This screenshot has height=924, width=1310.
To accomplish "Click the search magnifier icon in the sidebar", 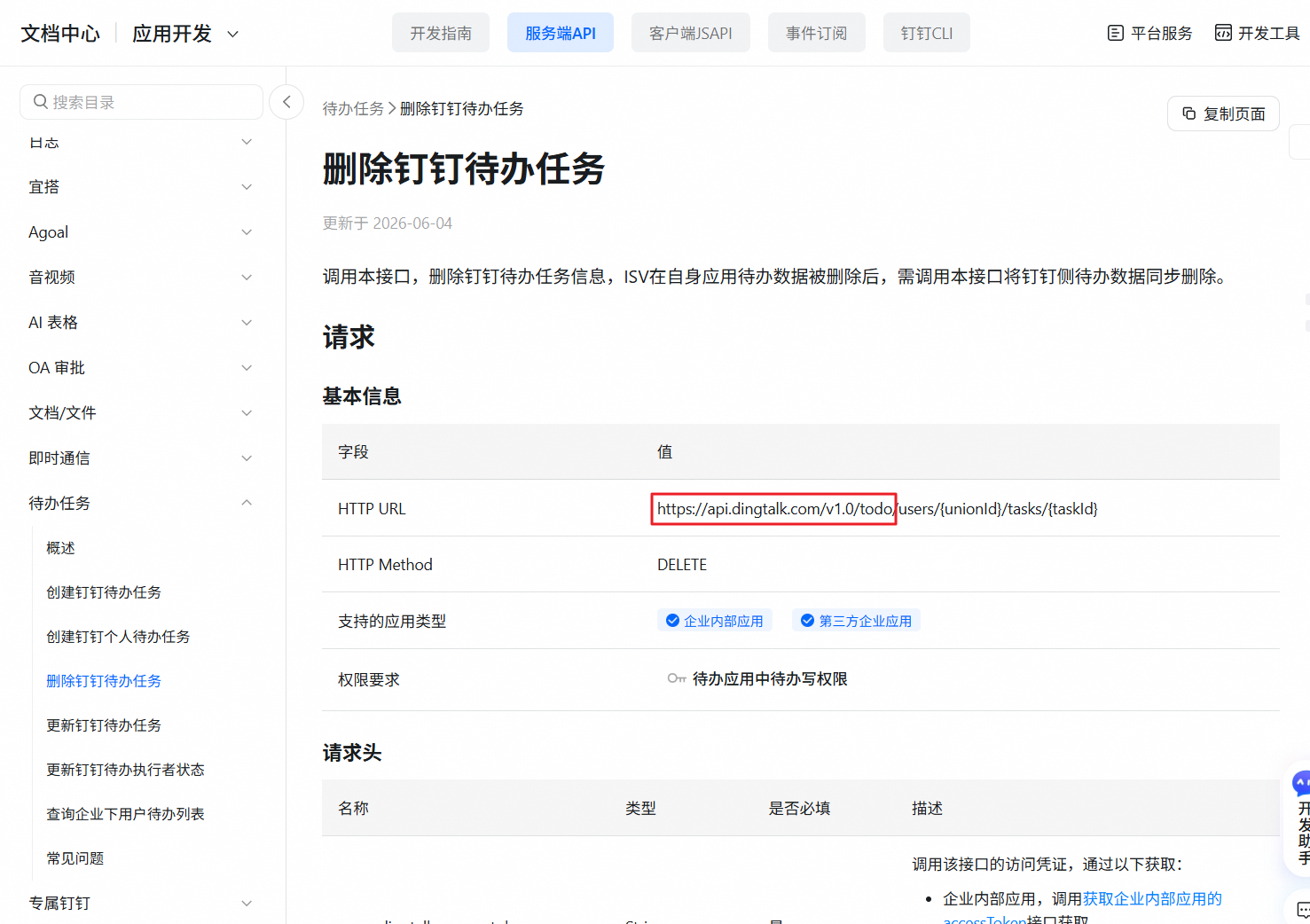I will 40,102.
